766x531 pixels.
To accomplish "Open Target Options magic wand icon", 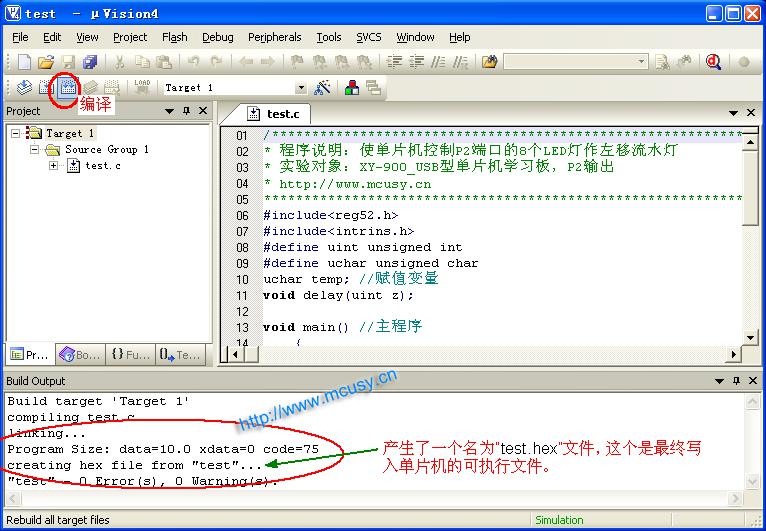I will point(322,87).
